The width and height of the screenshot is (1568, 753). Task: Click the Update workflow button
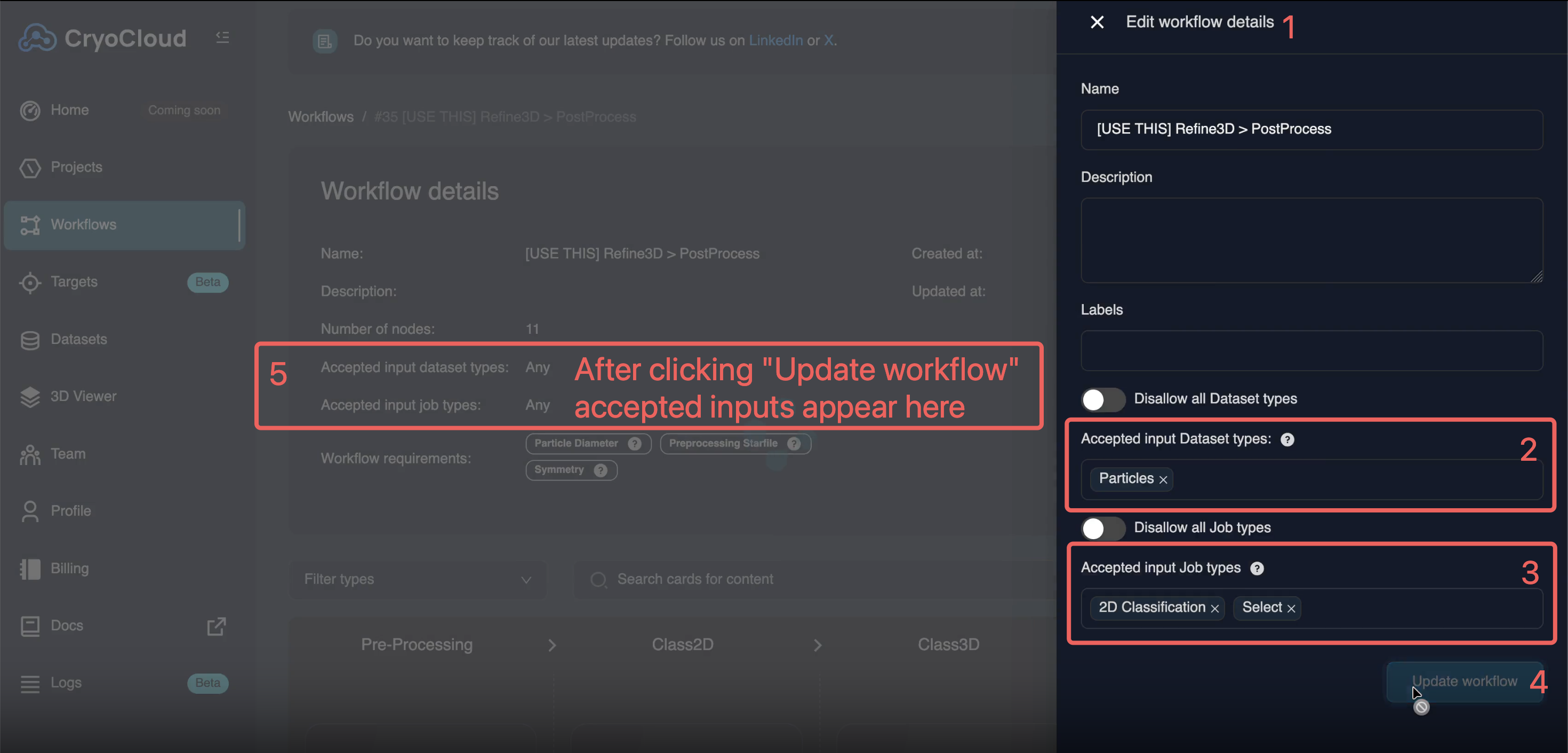pyautogui.click(x=1463, y=681)
